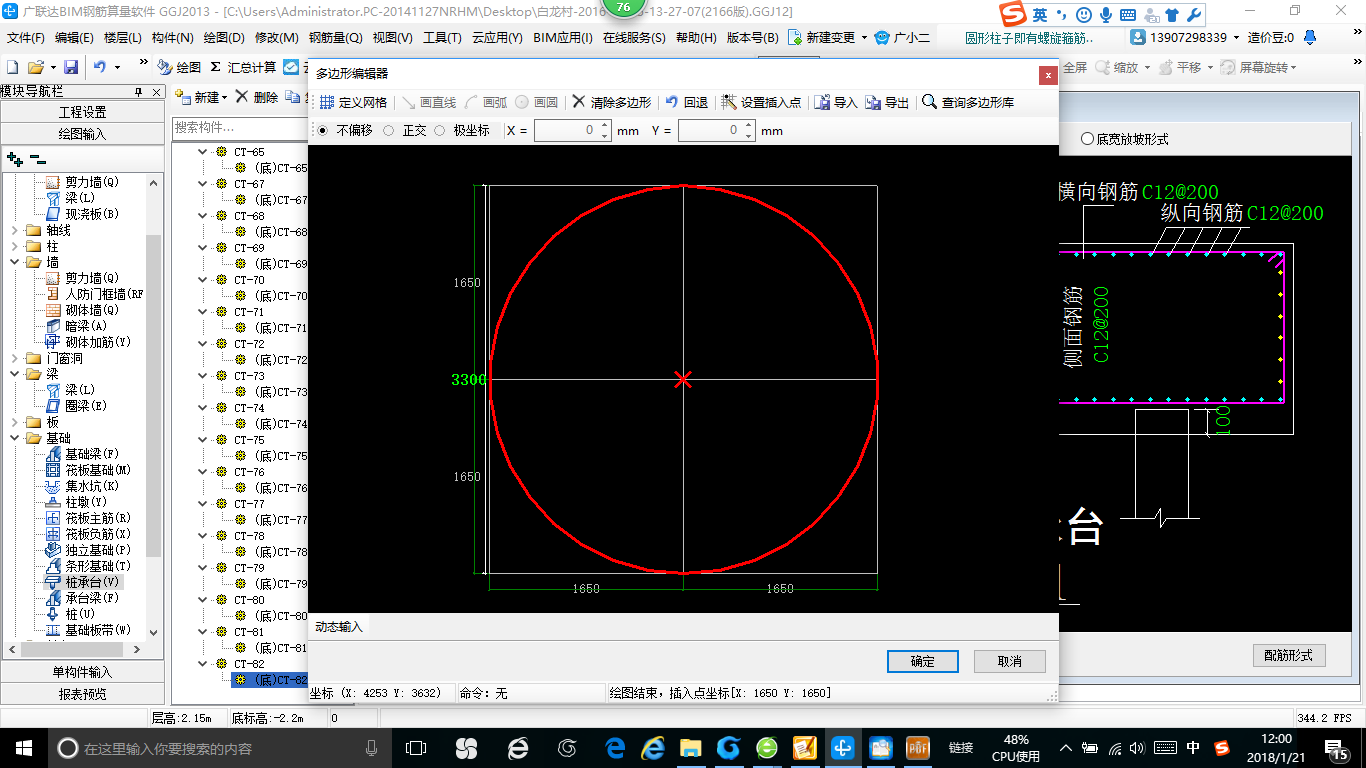The width and height of the screenshot is (1366, 768).
Task: Open the 钢筋量(Q) menu
Action: [x=335, y=38]
